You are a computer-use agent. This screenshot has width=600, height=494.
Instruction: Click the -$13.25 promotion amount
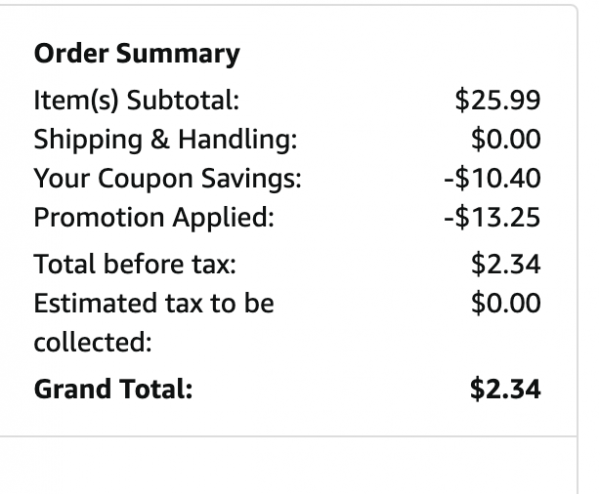tap(492, 217)
